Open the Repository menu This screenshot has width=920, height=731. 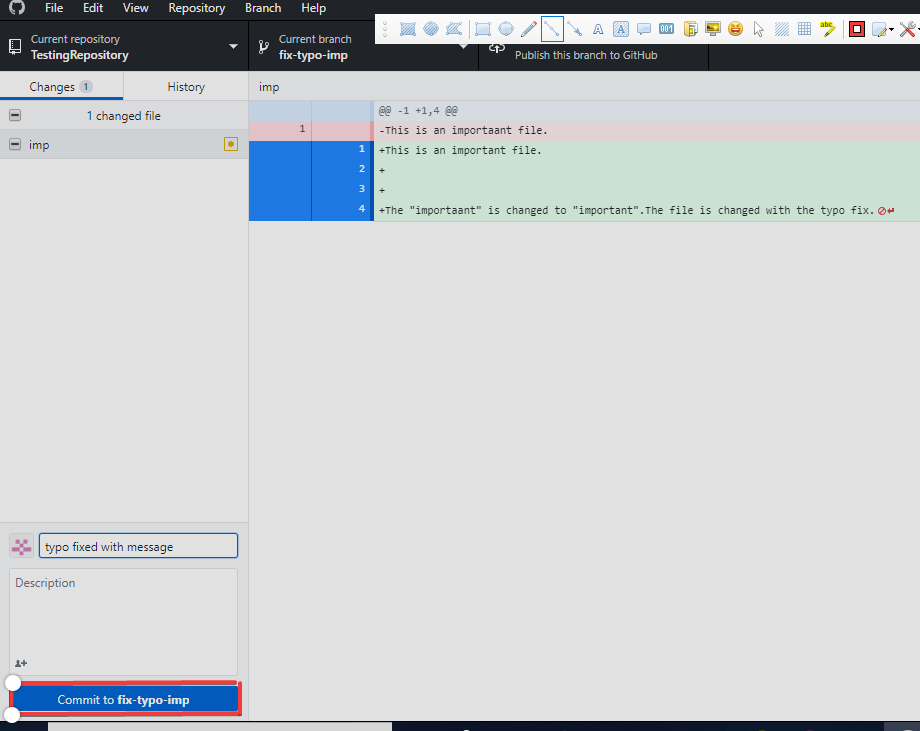point(197,8)
